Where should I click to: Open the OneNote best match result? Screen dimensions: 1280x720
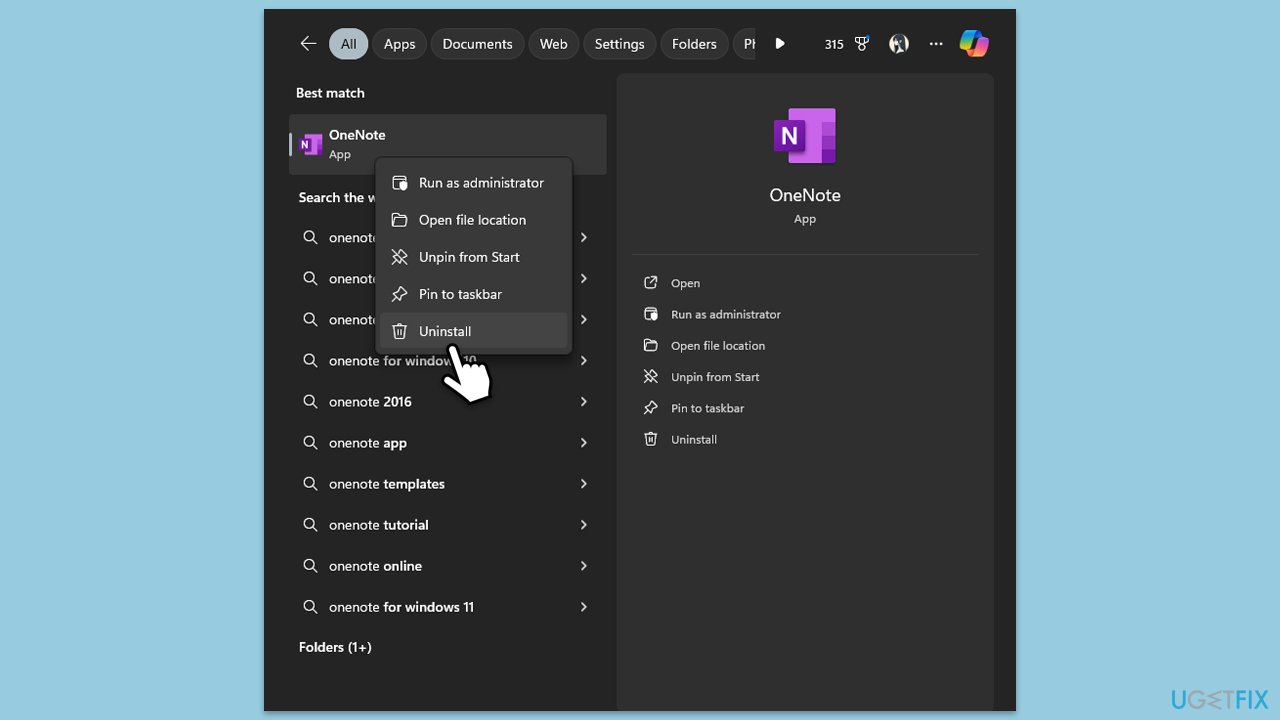[448, 144]
